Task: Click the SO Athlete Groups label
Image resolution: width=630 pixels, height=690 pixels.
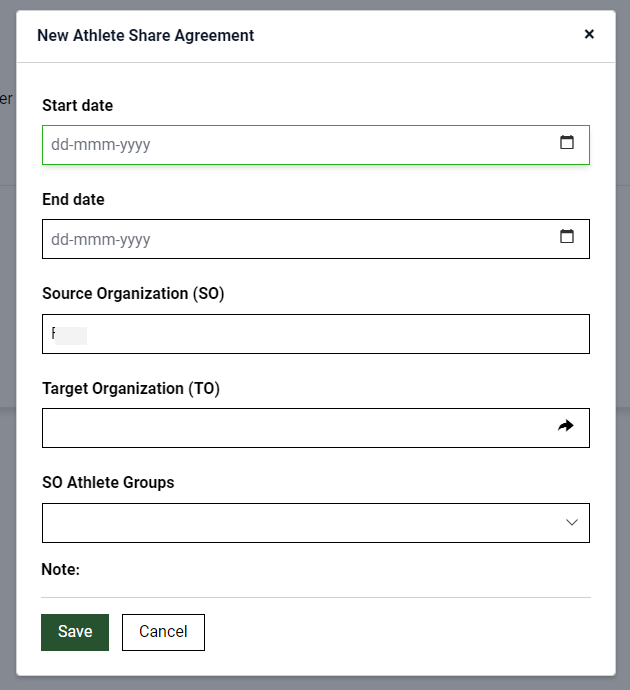Action: (x=108, y=483)
